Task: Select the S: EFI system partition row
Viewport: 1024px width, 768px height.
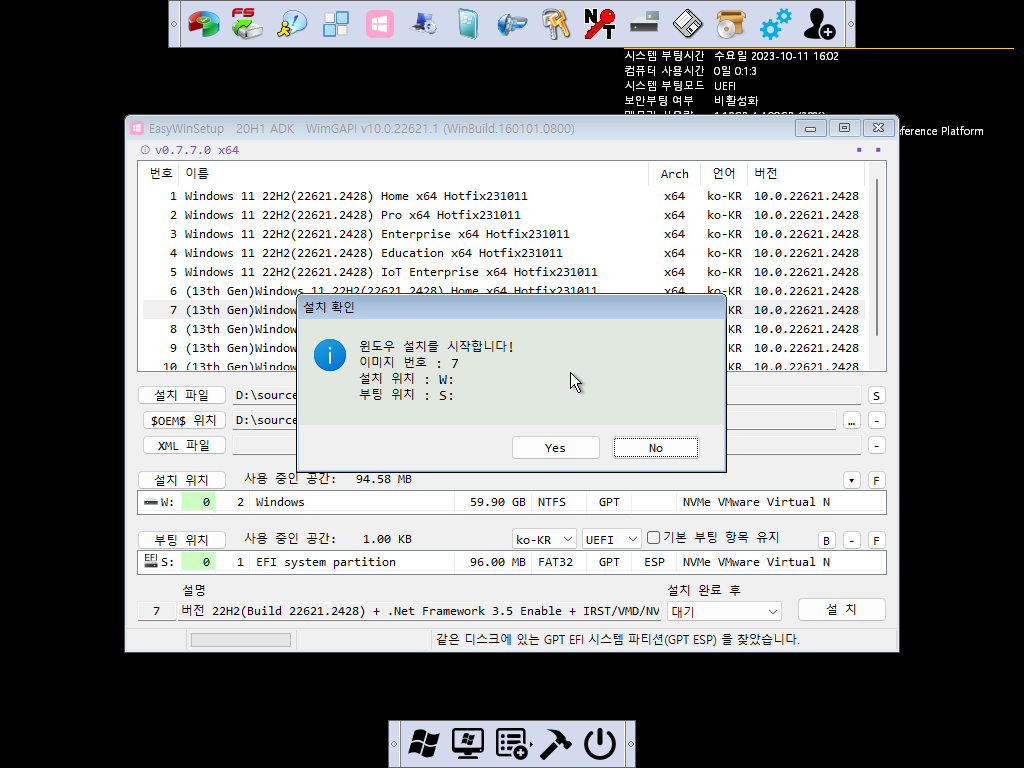Action: pyautogui.click(x=511, y=562)
